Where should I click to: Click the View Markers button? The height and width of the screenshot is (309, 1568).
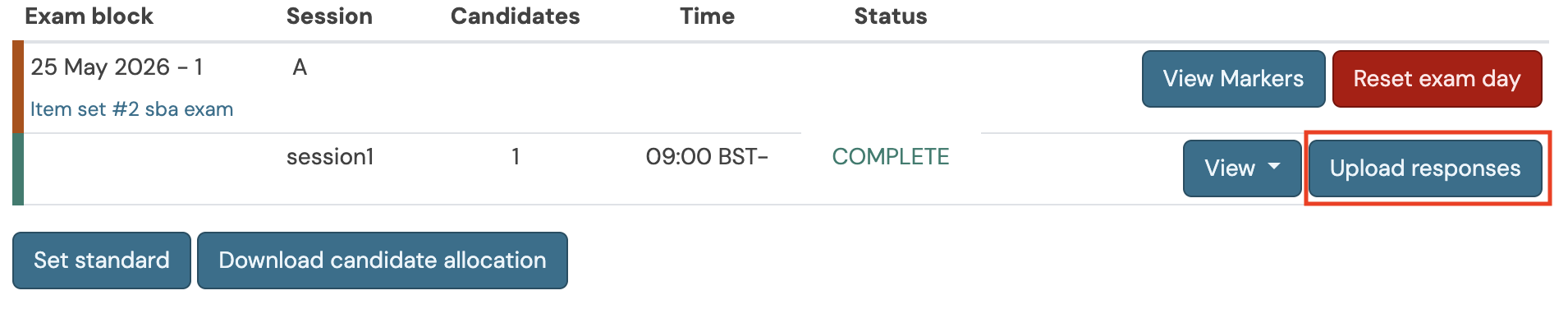(1233, 79)
